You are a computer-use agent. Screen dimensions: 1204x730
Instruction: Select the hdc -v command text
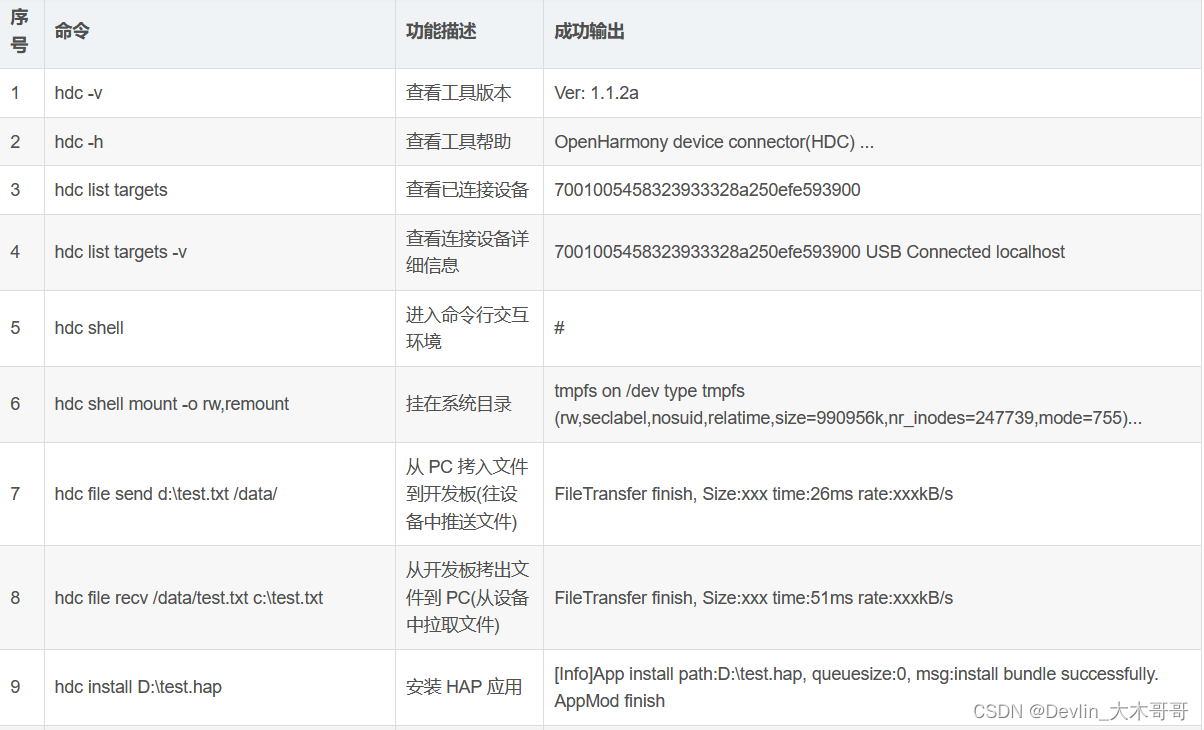(x=77, y=92)
